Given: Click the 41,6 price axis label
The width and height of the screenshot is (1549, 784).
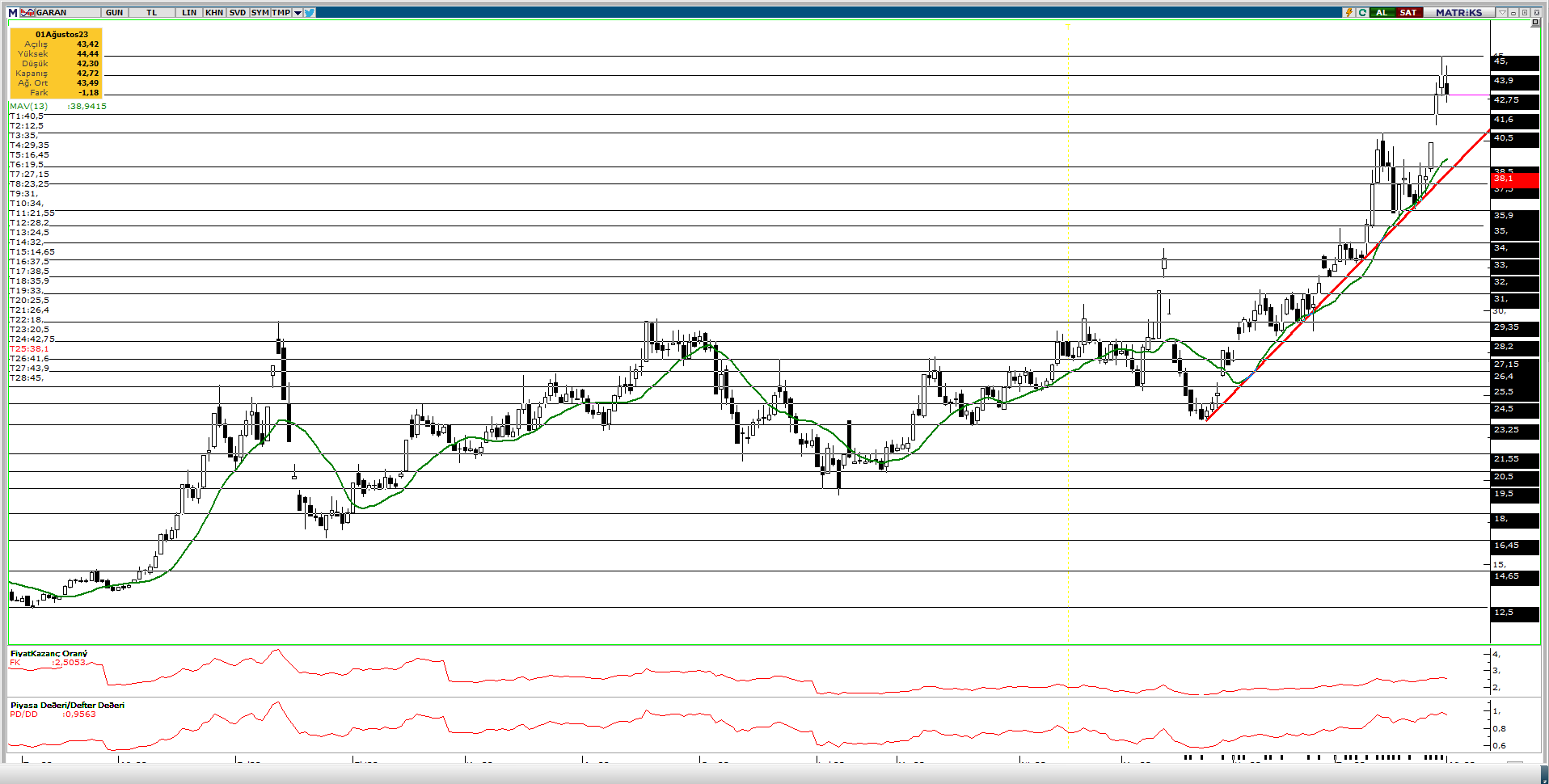Looking at the screenshot, I should click(x=1514, y=120).
